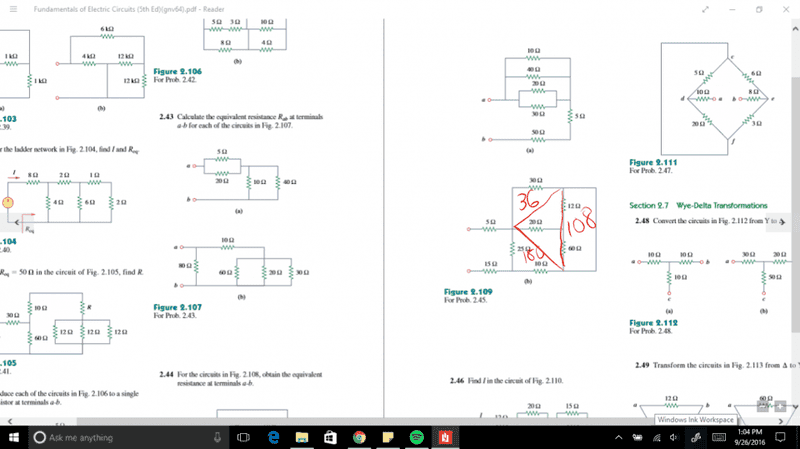Open the Action Center notifications panel

point(780,437)
